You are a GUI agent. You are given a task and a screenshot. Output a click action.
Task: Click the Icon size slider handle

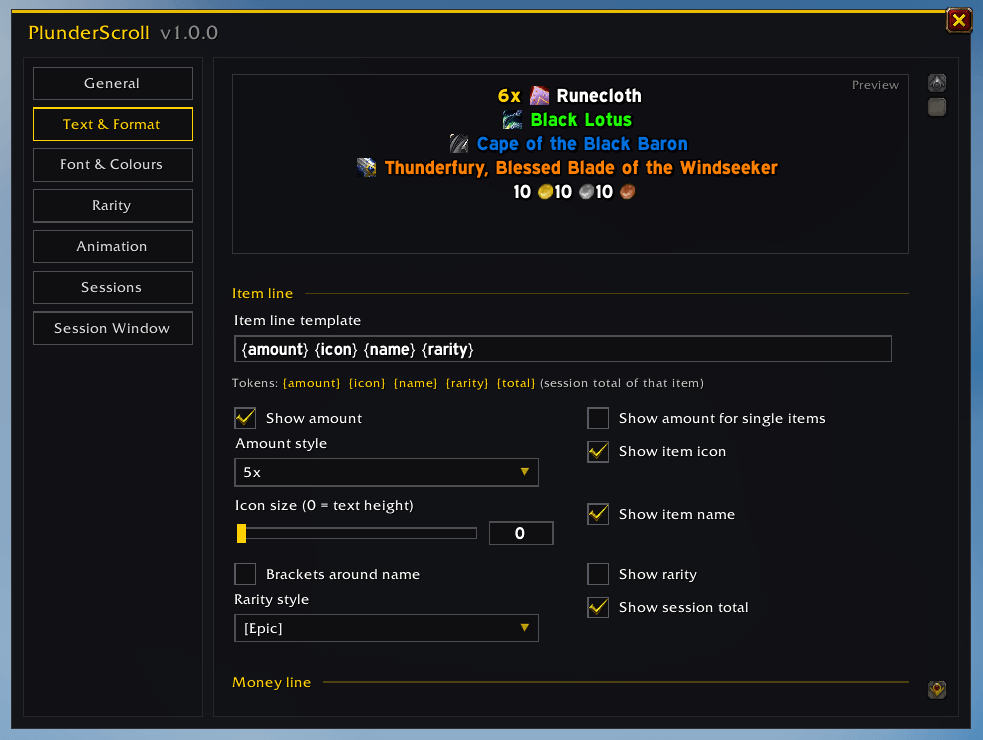pos(241,533)
